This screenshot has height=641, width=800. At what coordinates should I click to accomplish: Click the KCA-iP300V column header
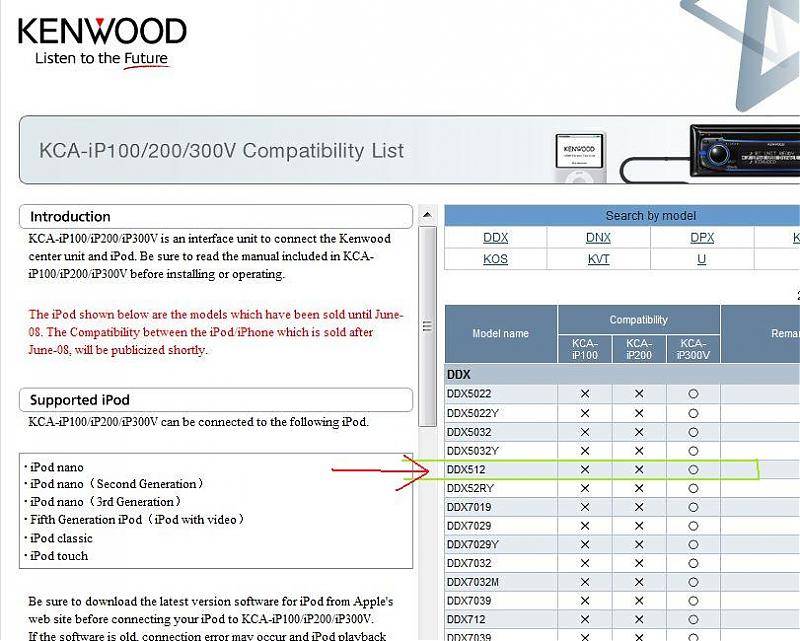(693, 349)
